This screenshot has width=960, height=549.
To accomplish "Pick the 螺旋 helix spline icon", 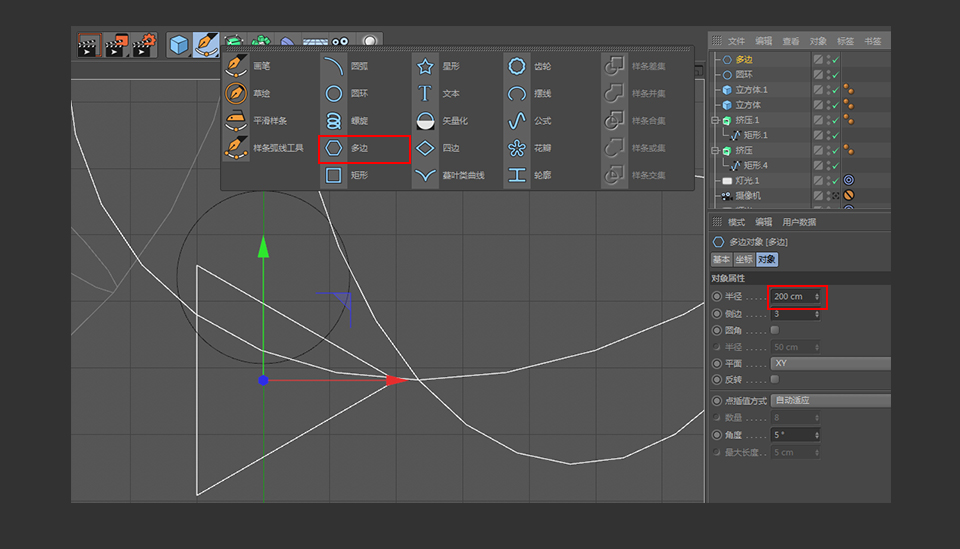I will [x=334, y=121].
